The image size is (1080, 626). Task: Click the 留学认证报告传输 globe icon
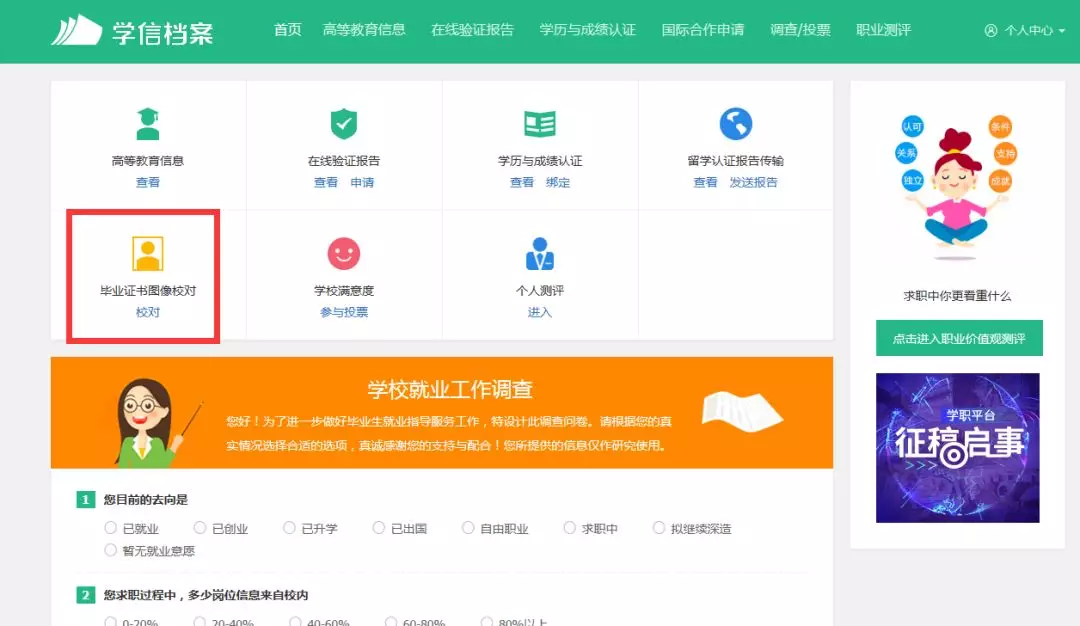[736, 124]
